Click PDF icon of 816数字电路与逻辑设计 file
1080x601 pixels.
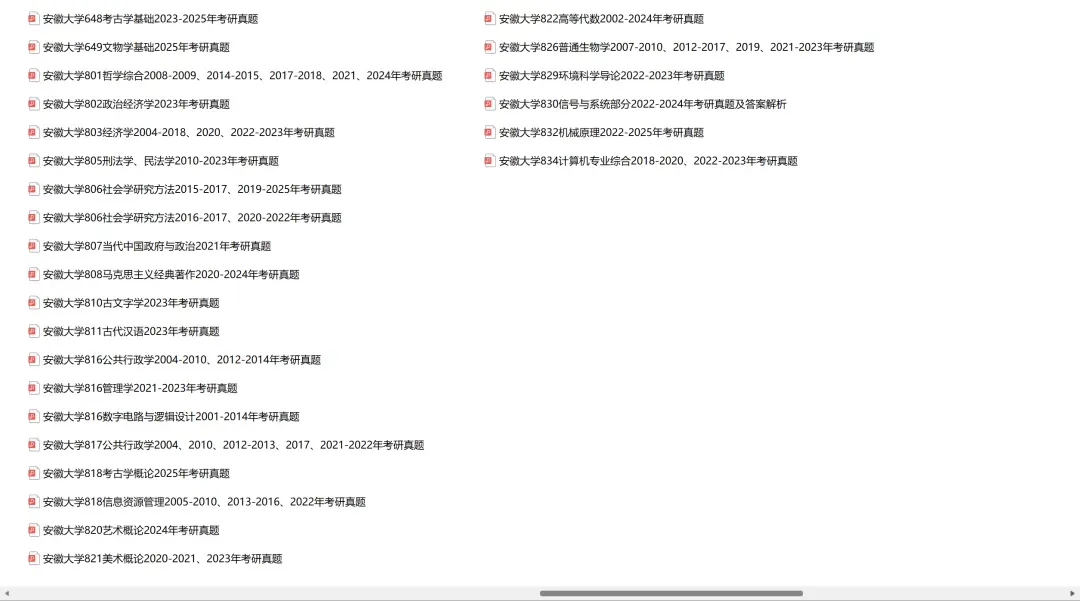click(x=33, y=417)
